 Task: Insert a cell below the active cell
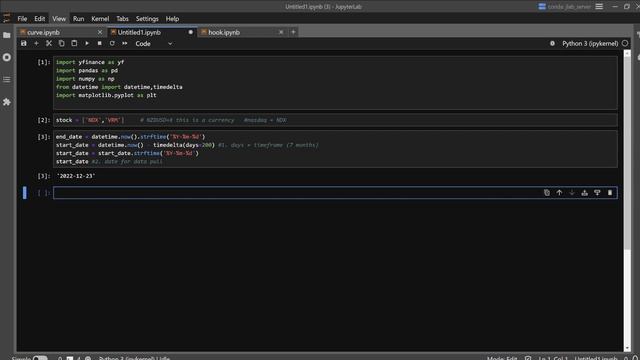click(597, 193)
